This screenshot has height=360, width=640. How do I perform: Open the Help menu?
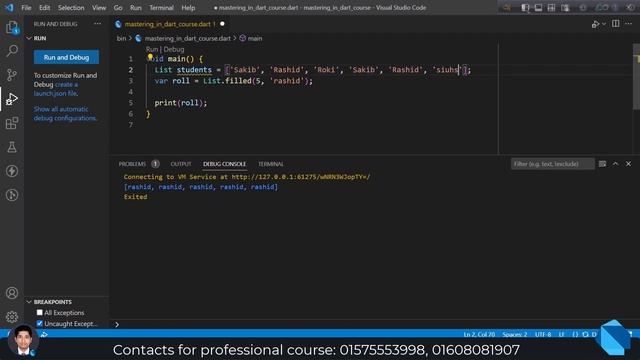point(188,7)
